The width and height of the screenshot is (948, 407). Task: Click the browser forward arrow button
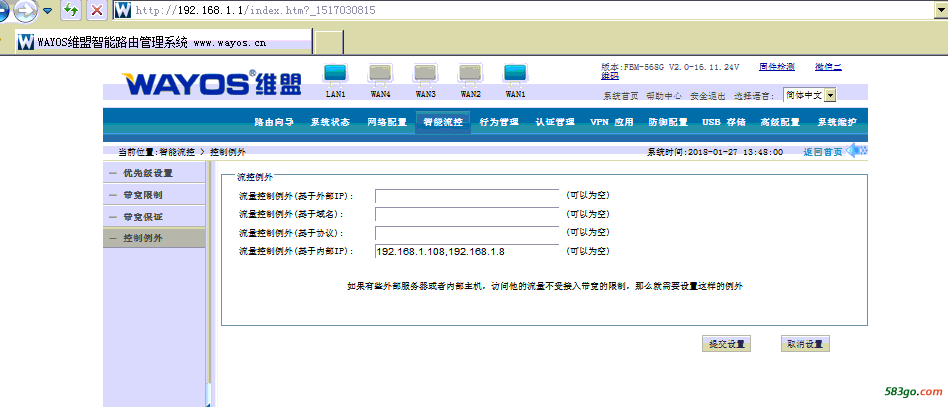(26, 11)
